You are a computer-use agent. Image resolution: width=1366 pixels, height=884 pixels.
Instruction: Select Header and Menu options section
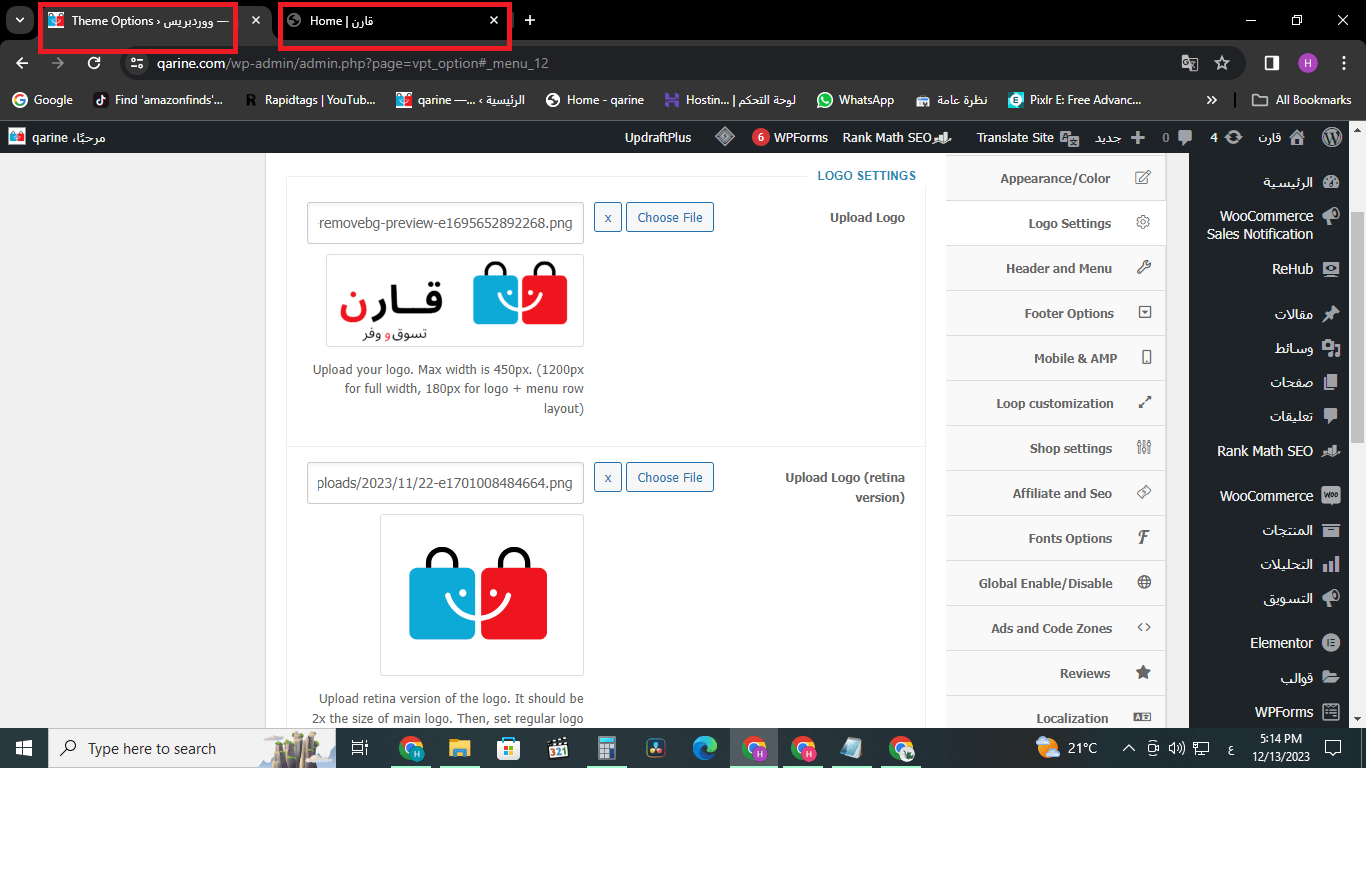tap(1058, 268)
